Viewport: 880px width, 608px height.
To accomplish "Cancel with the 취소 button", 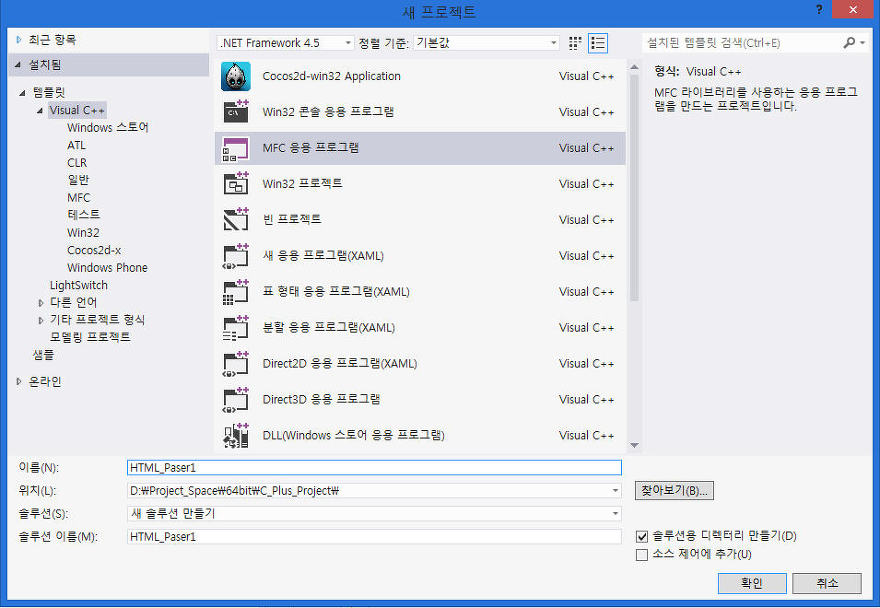I will [x=827, y=583].
